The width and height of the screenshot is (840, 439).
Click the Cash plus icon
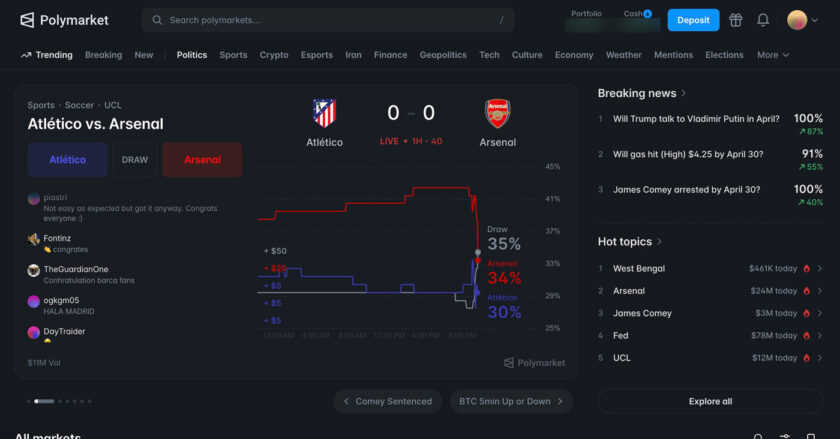point(647,14)
